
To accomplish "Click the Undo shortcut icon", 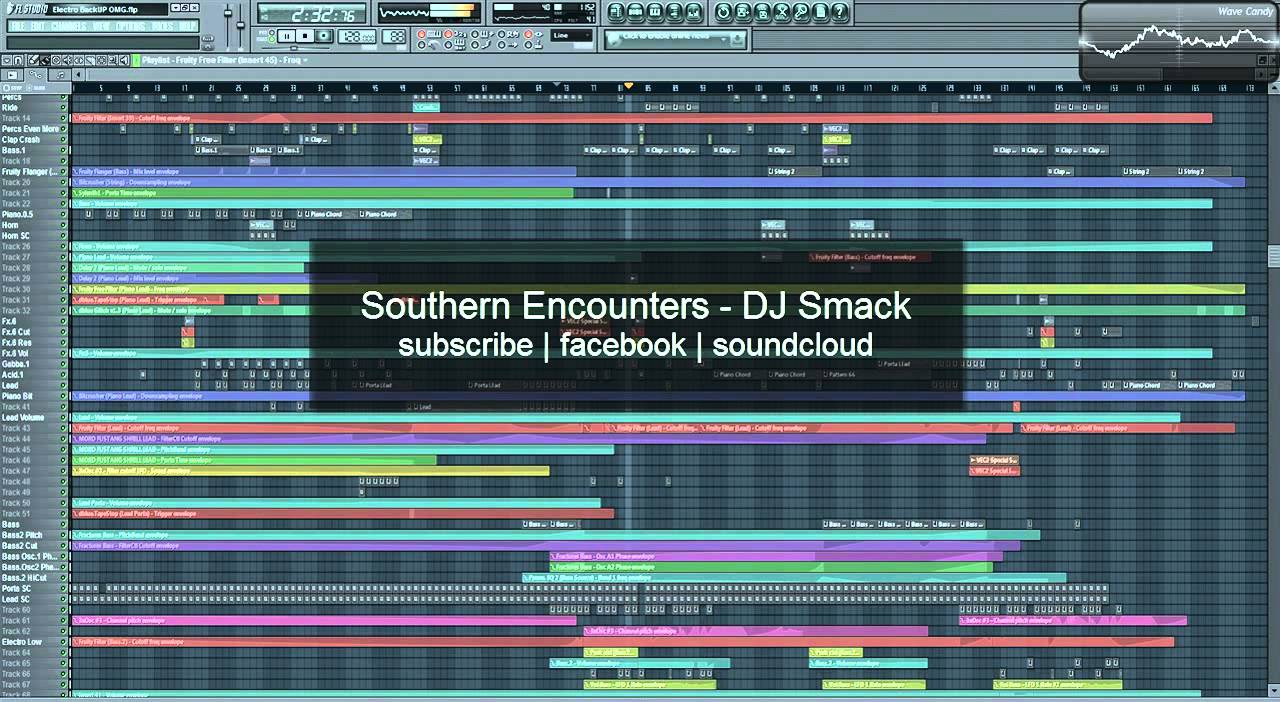I will 724,12.
